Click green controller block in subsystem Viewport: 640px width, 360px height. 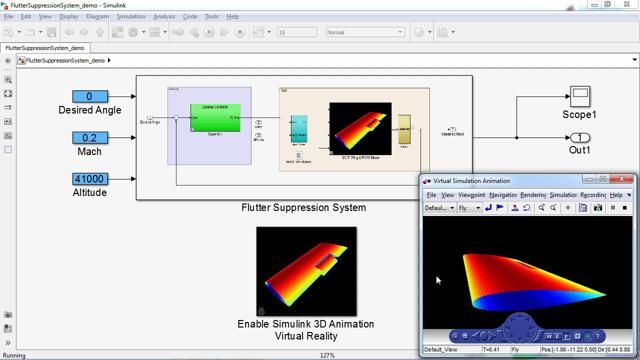215,118
